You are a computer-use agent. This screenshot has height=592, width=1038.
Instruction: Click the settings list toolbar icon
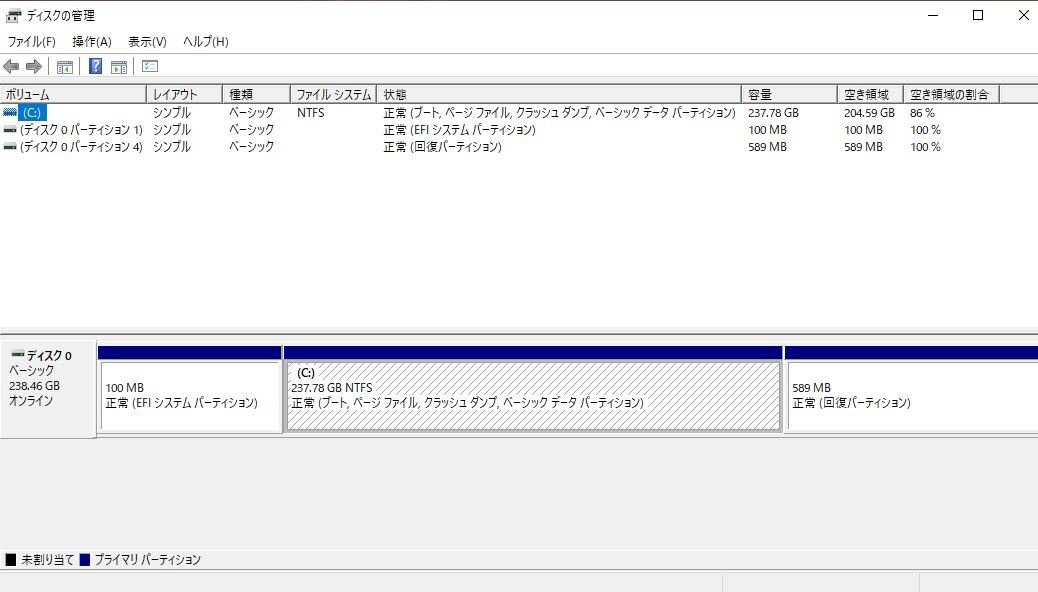[150, 66]
